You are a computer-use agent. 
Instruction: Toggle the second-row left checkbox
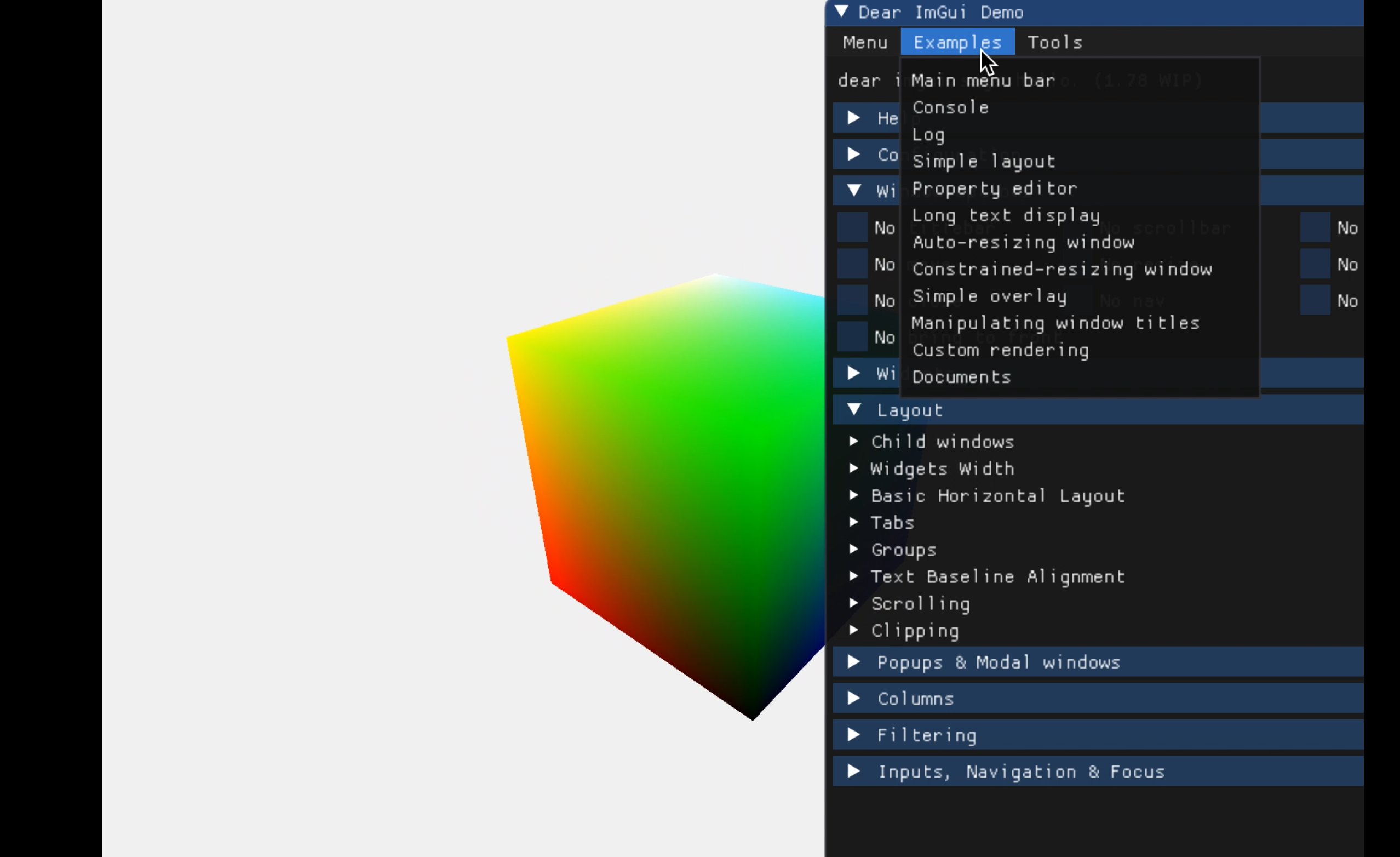click(852, 264)
